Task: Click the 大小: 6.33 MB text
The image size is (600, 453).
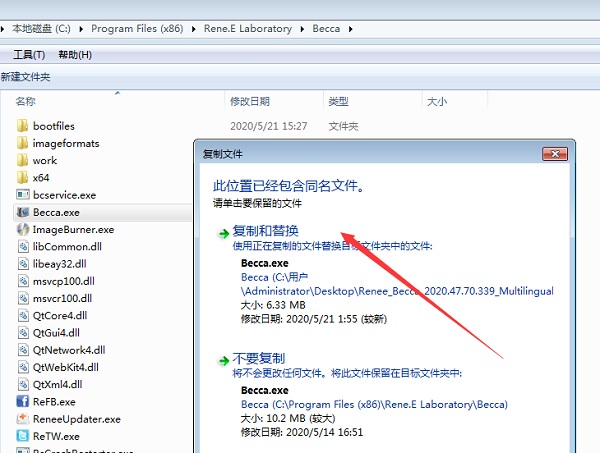Action: 273,305
